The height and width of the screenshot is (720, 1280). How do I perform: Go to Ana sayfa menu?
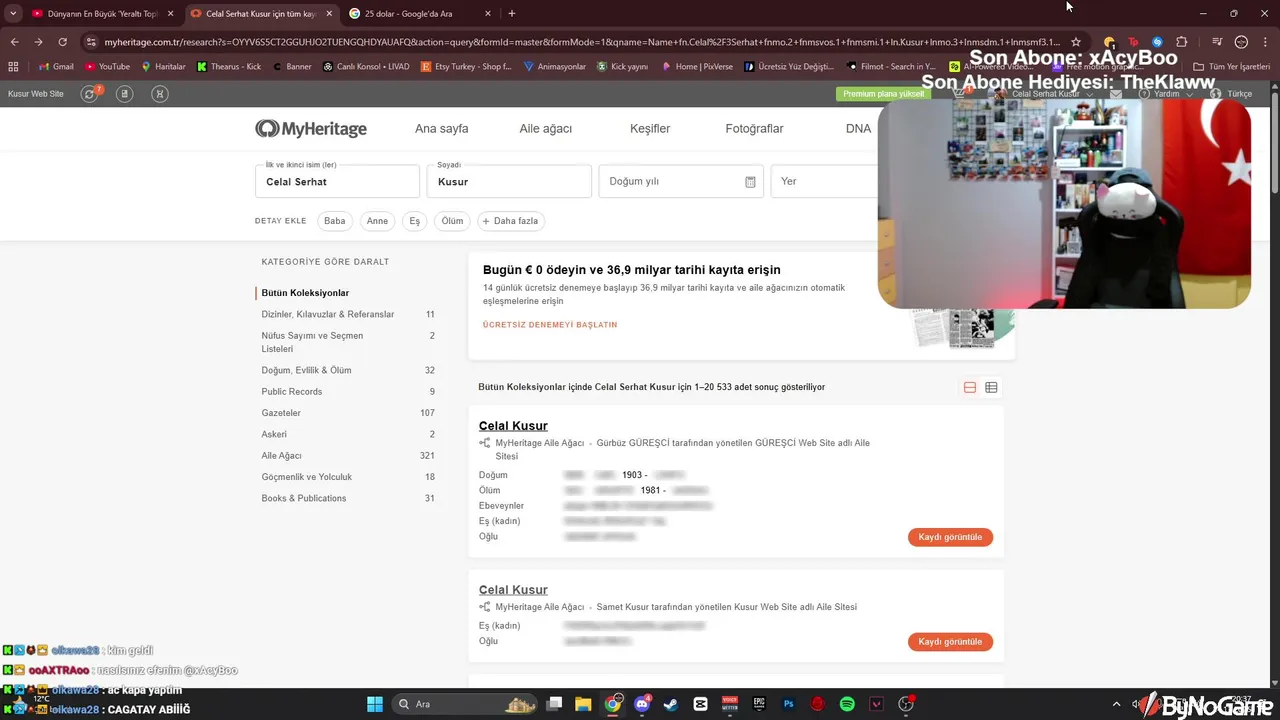(441, 129)
